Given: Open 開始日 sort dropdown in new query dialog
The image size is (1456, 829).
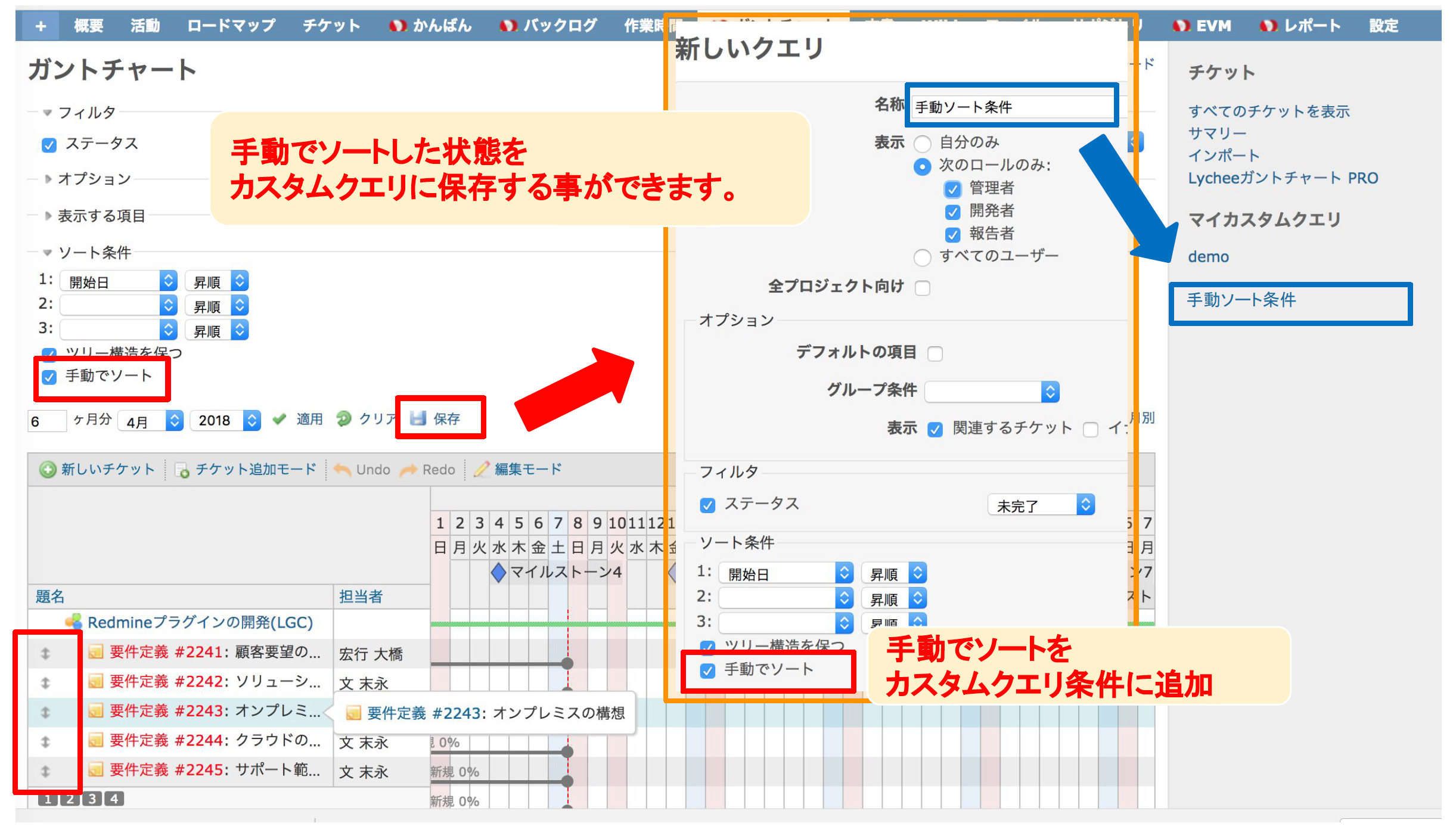Looking at the screenshot, I should pos(786,573).
